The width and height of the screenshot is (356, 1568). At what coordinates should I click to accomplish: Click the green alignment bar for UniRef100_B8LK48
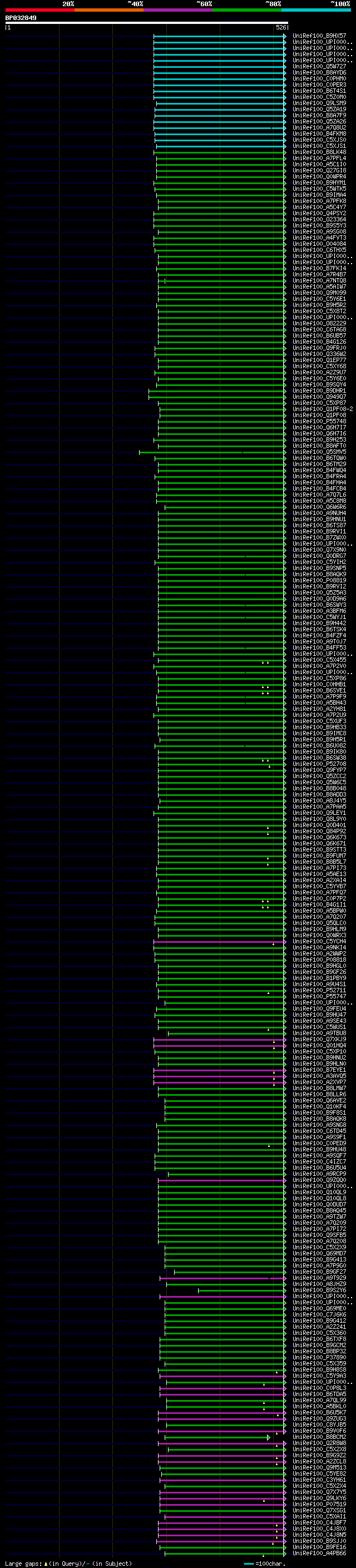coord(220,153)
